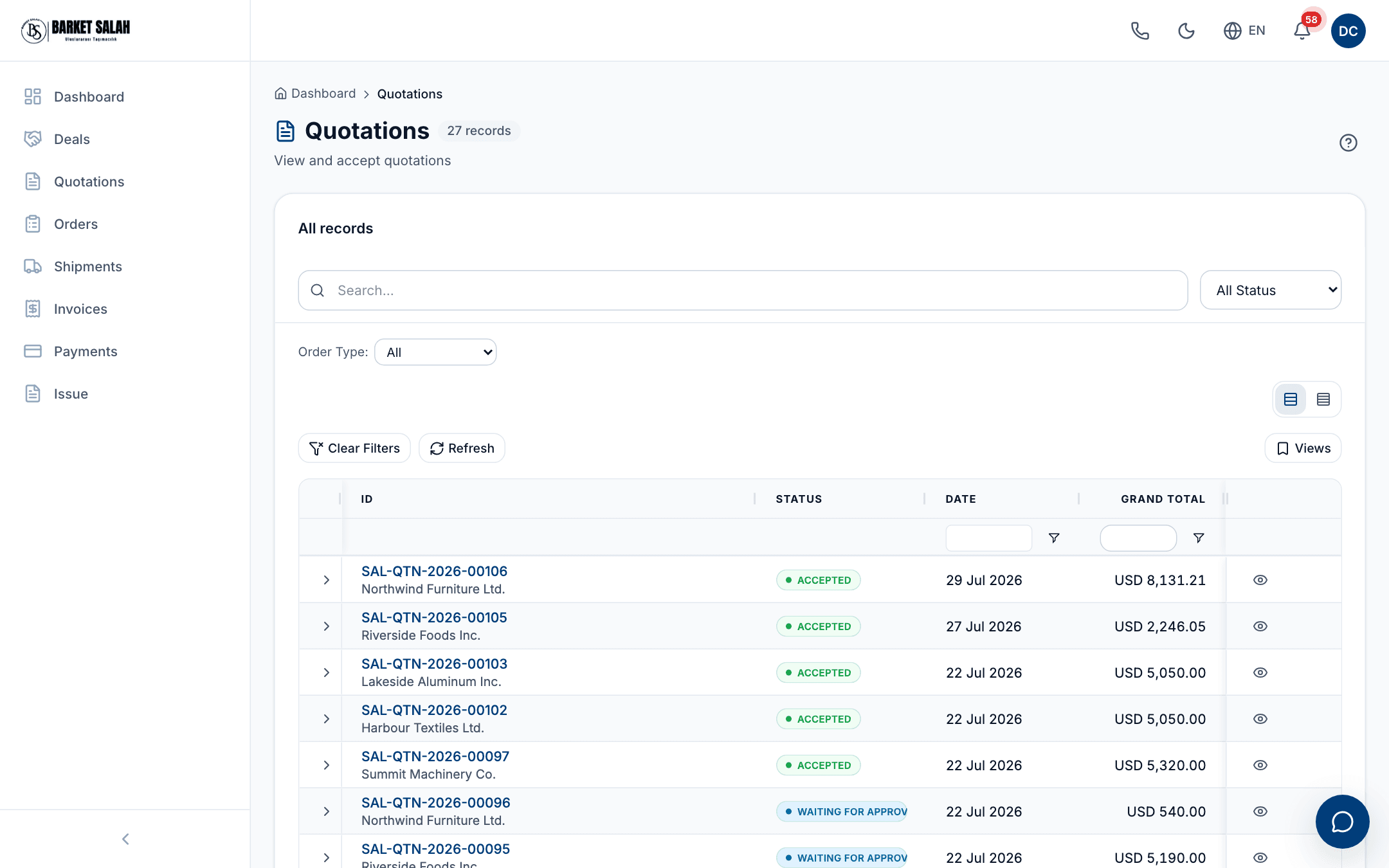Sort by the Grand Total column header

tap(1163, 499)
